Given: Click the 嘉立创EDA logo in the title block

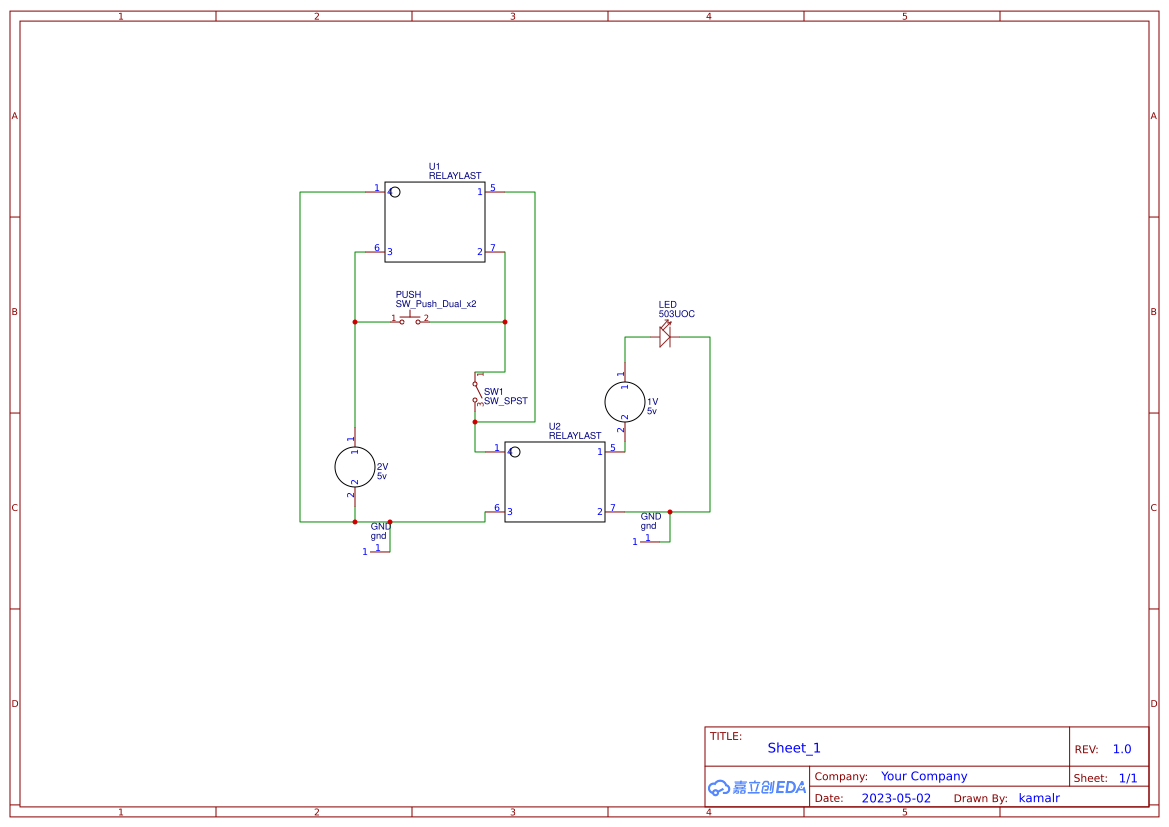Looking at the screenshot, I should 755,787.
